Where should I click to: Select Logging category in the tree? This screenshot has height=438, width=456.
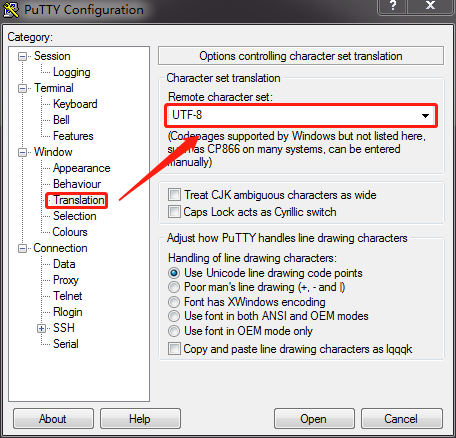[72, 72]
